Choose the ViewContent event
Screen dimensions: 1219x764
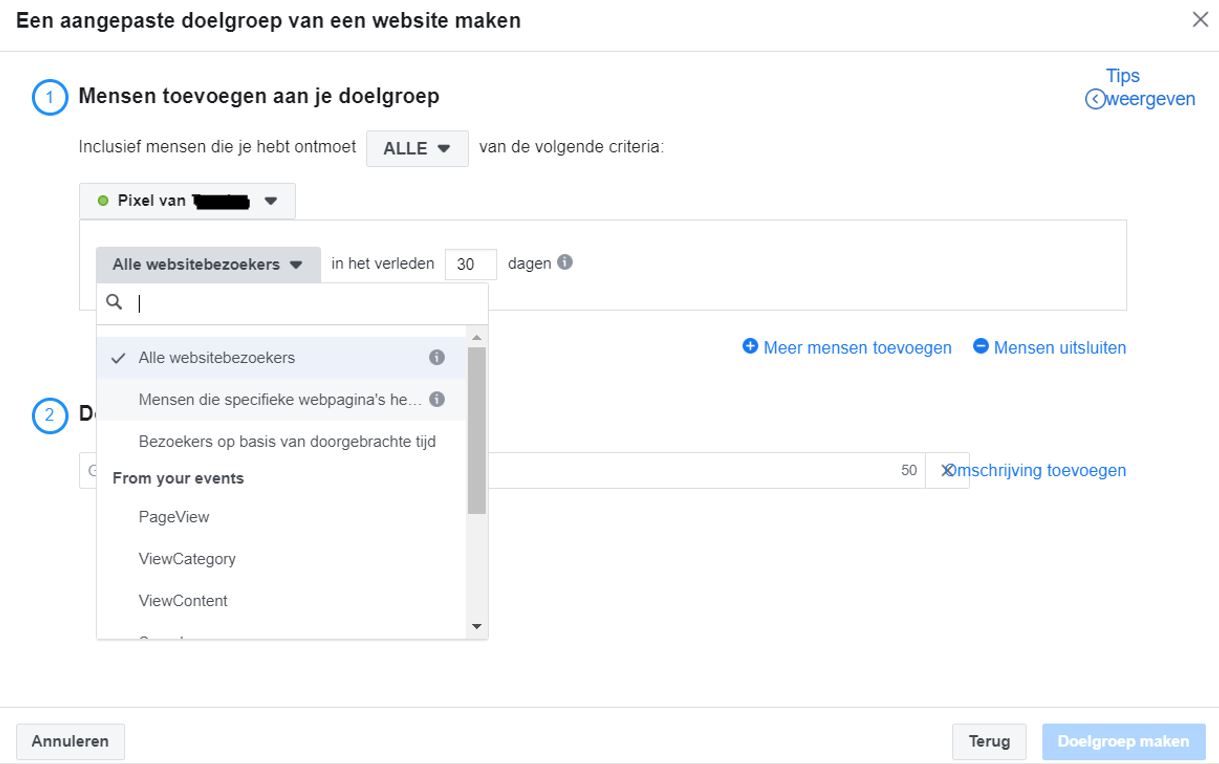pyautogui.click(x=281, y=601)
